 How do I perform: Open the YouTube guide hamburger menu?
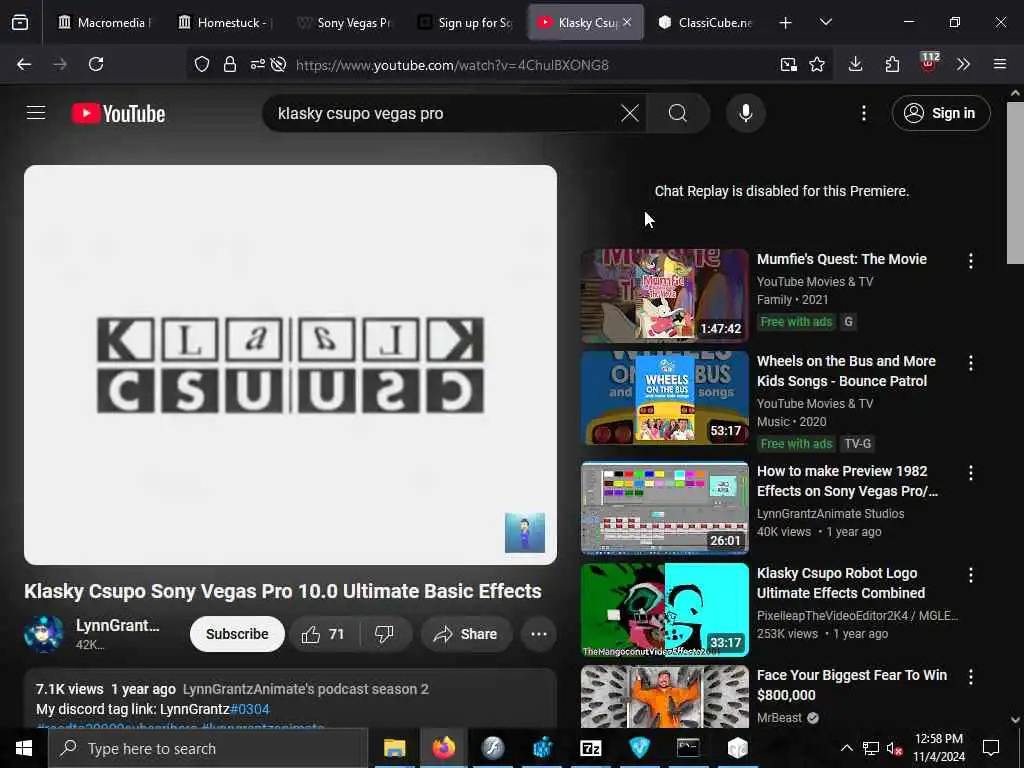36,113
